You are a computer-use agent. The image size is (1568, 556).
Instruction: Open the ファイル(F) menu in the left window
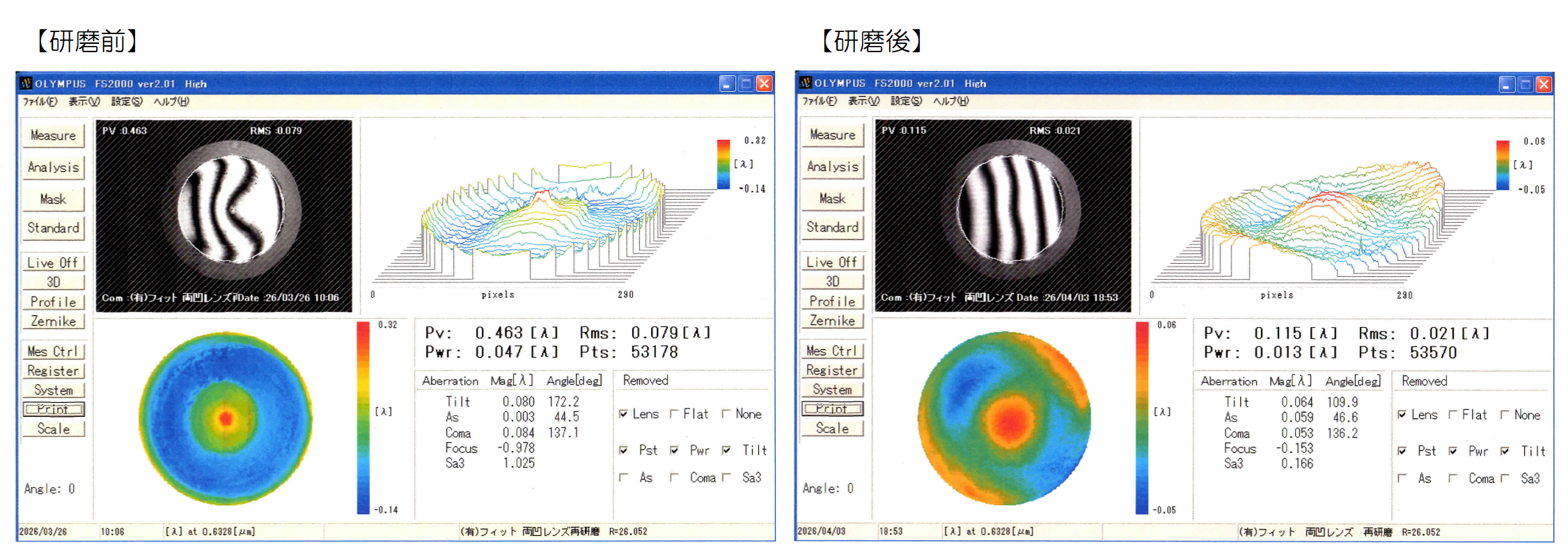click(x=40, y=102)
